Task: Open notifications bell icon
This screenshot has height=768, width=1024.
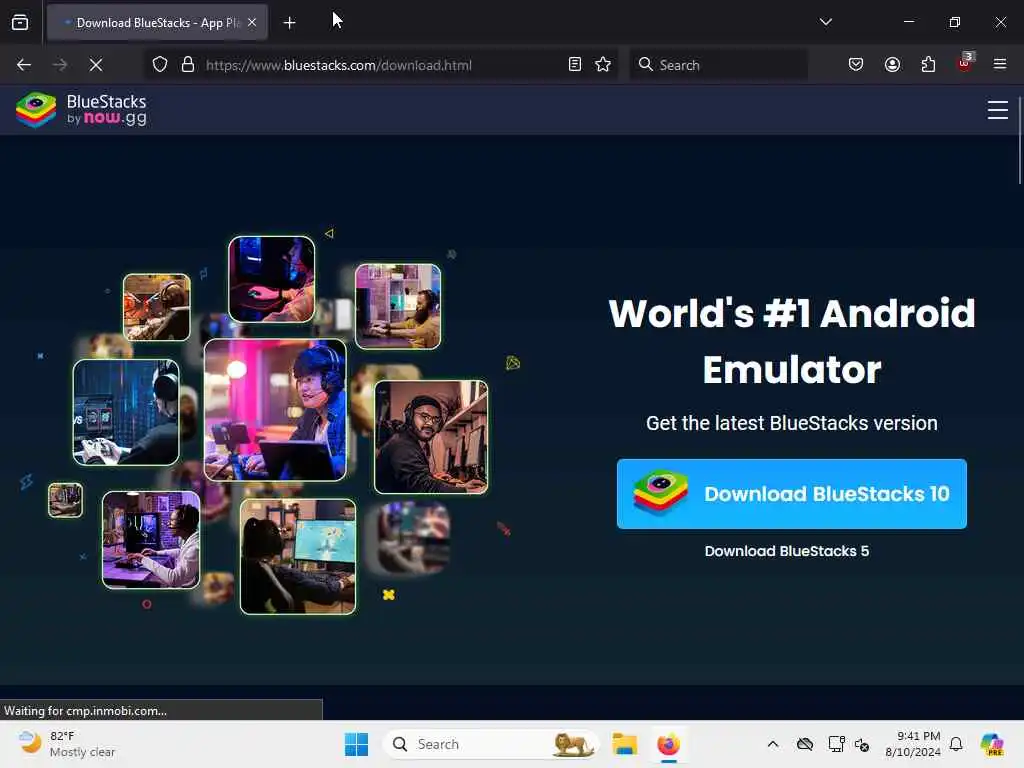Action: (956, 744)
